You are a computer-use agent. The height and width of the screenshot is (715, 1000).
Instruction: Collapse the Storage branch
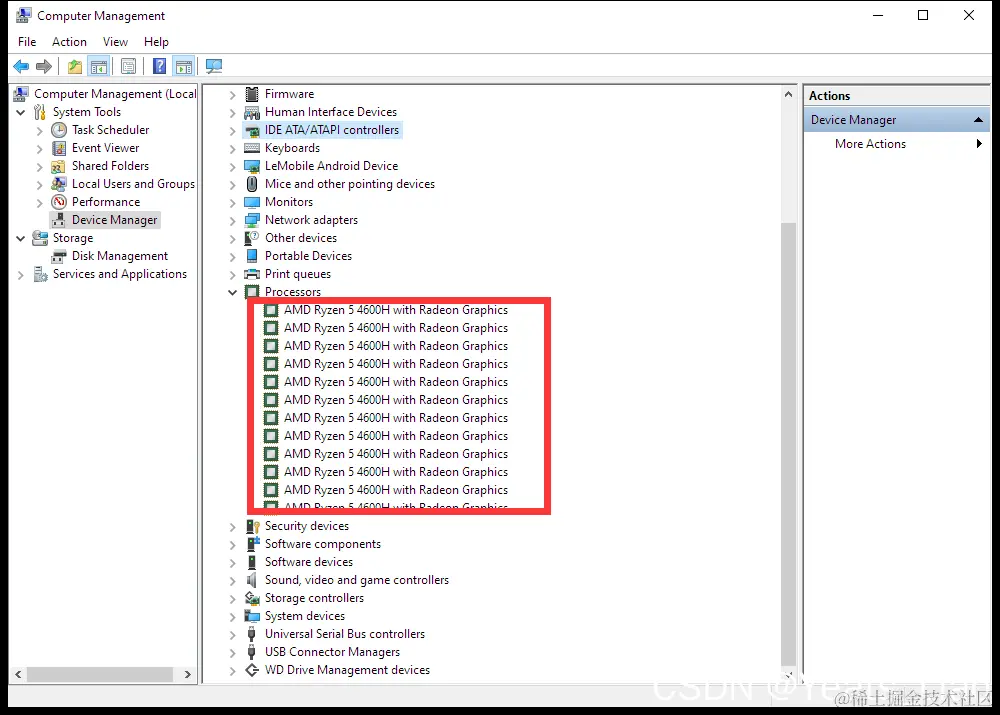[x=20, y=238]
